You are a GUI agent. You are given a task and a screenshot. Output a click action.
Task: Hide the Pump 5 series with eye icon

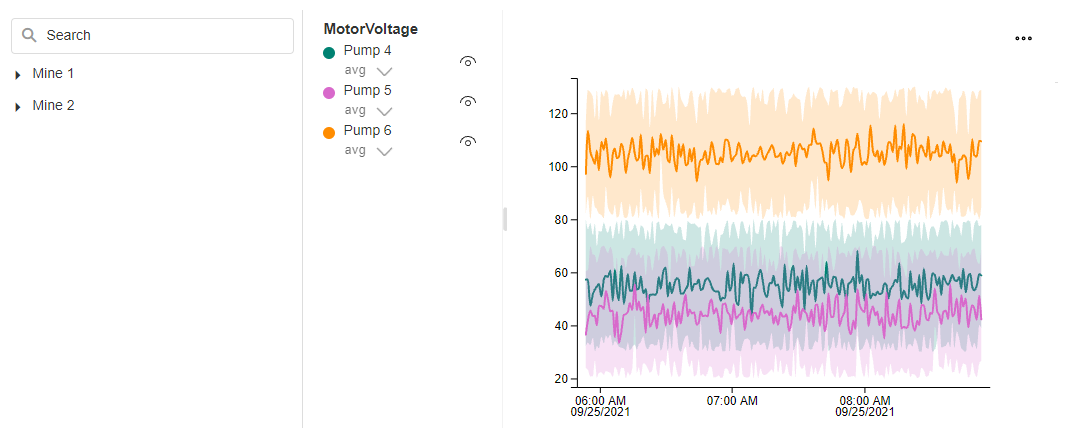click(x=467, y=101)
